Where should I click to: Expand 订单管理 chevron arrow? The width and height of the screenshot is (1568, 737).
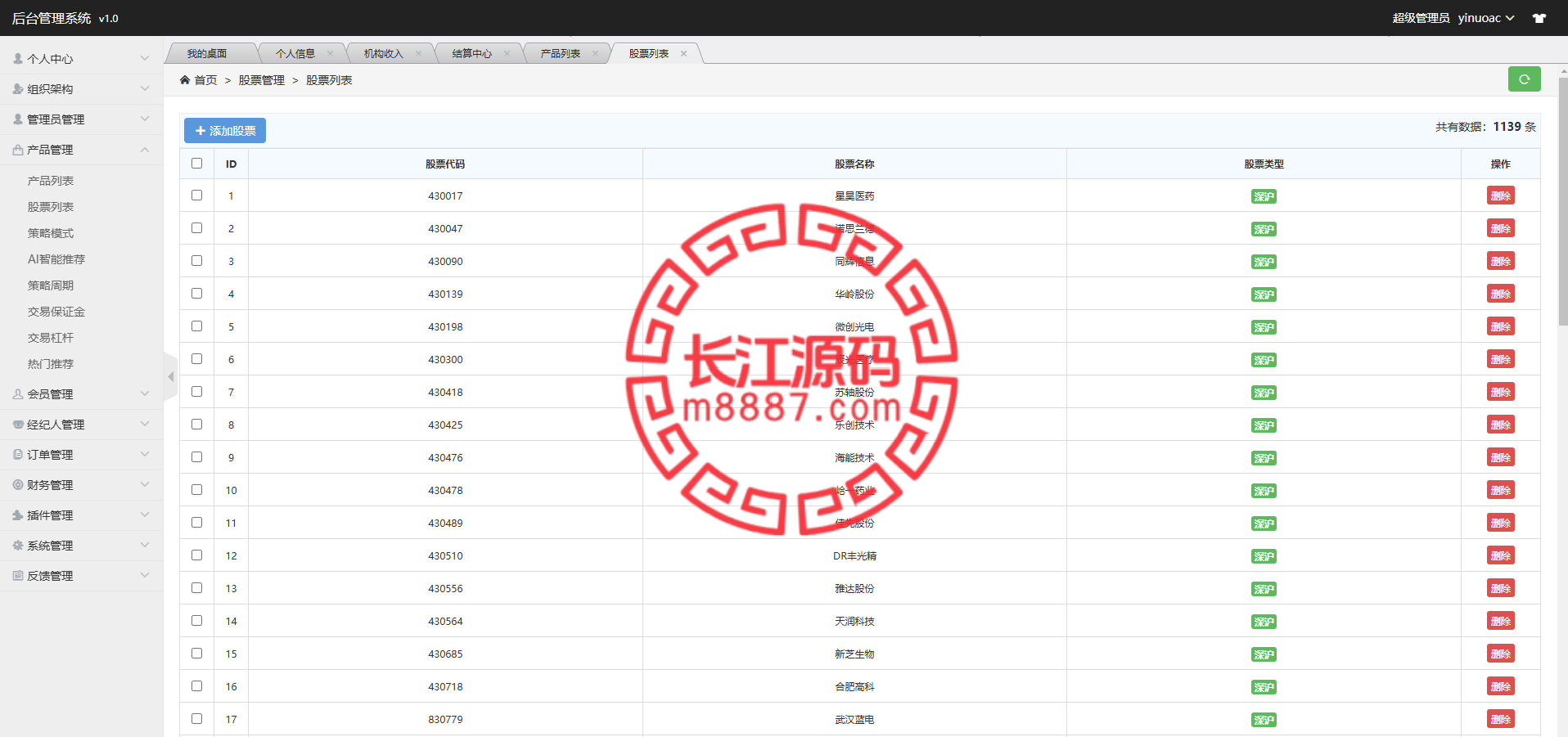[145, 454]
